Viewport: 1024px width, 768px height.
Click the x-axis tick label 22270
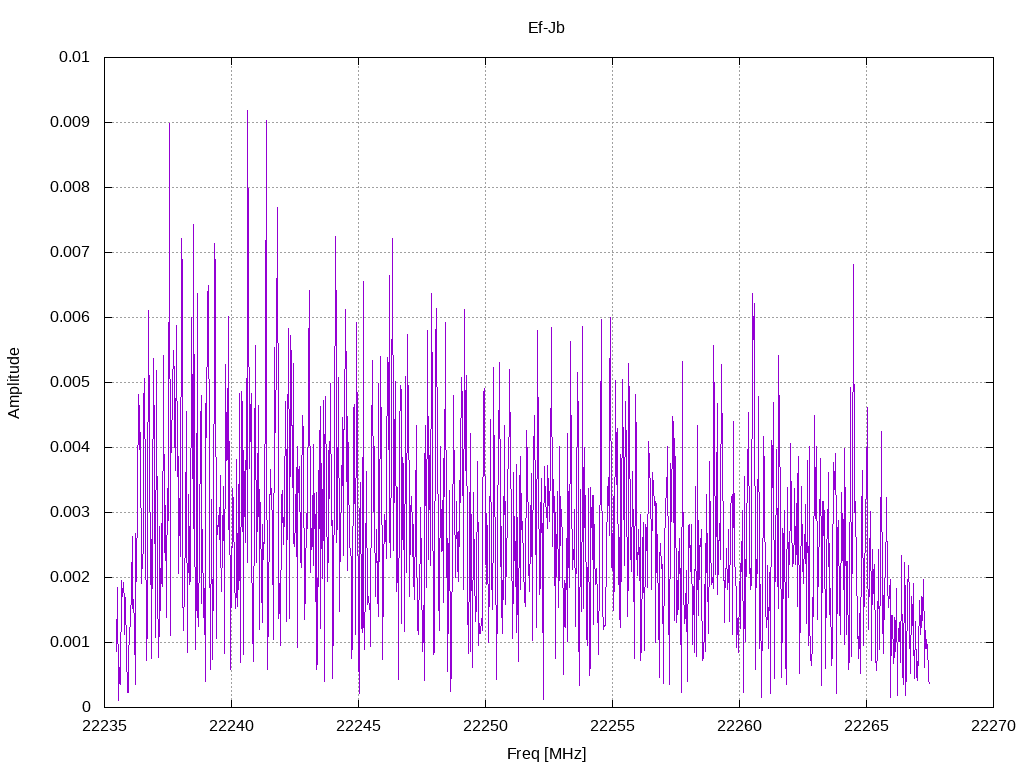(x=993, y=726)
